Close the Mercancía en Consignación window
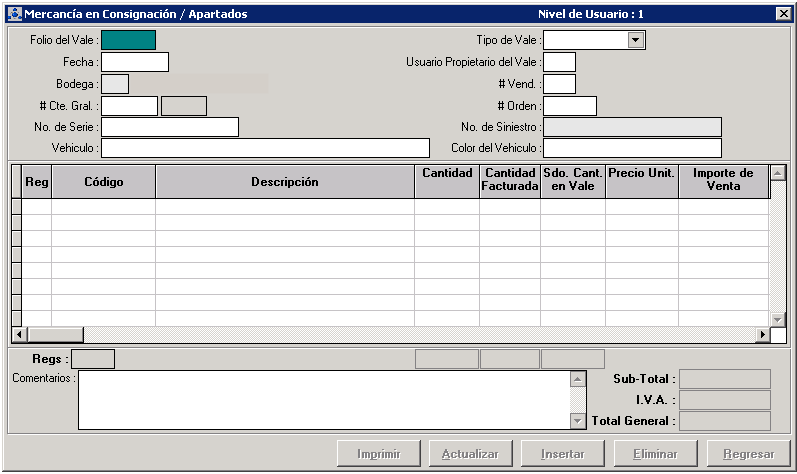 pyautogui.click(x=782, y=14)
